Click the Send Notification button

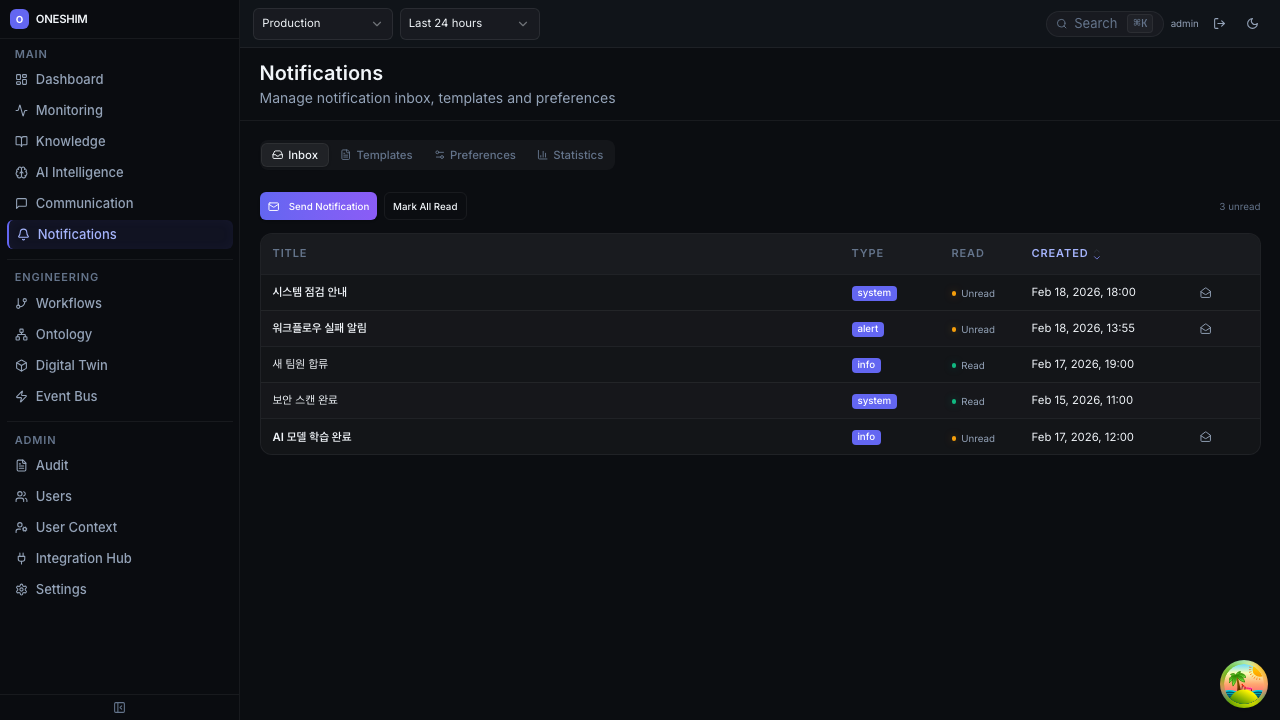318,206
